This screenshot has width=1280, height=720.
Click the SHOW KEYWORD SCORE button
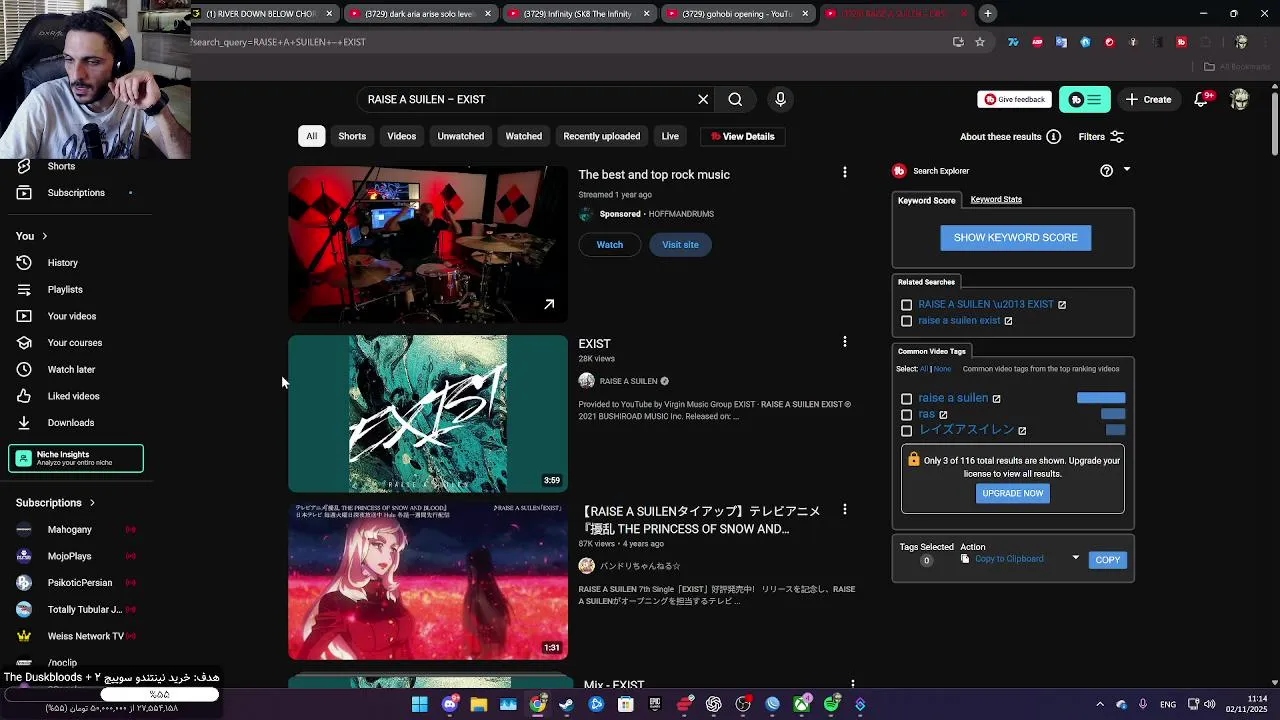[1016, 237]
